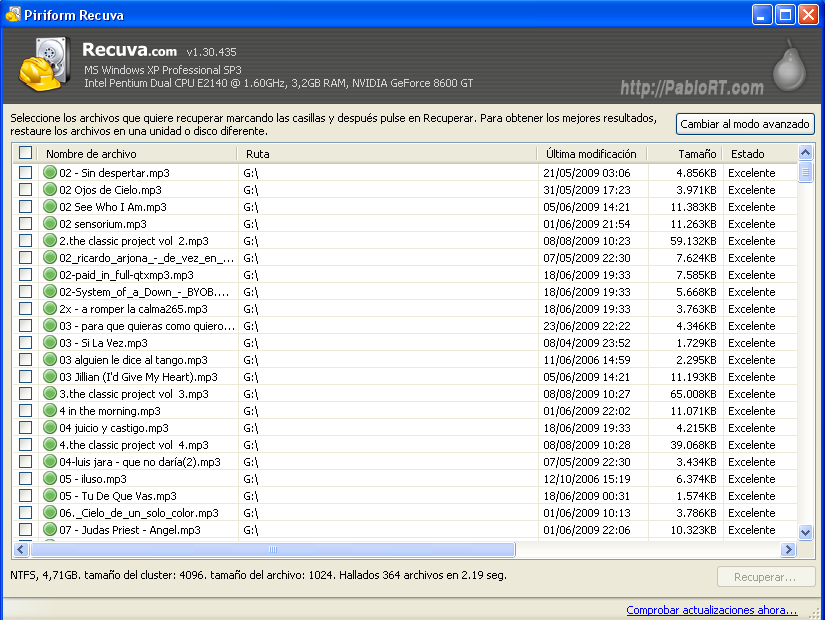825x620 pixels.
Task: Check the box for 03 - Si La Vez.mp3
Action: pos(25,343)
